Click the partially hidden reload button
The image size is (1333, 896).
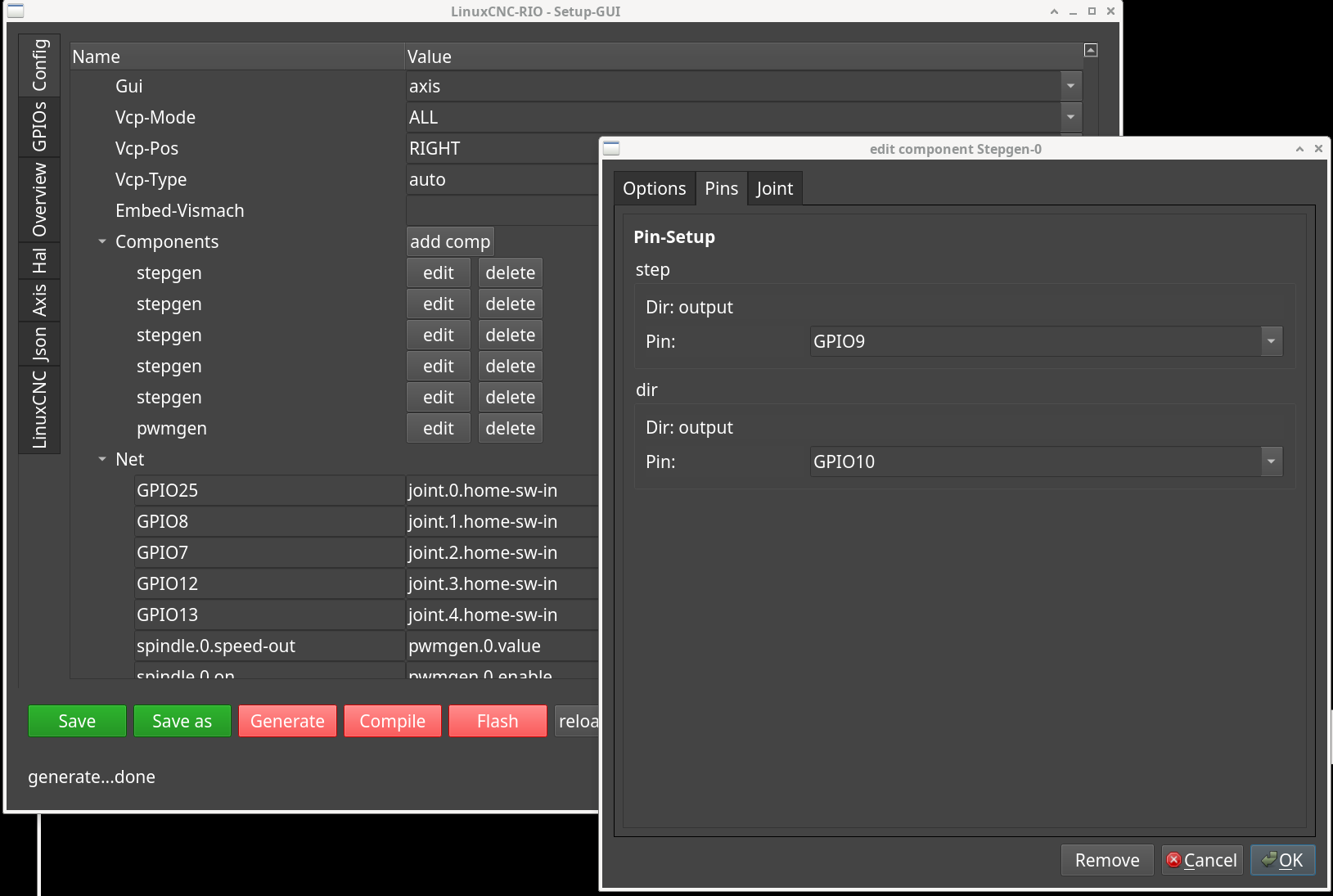point(577,721)
